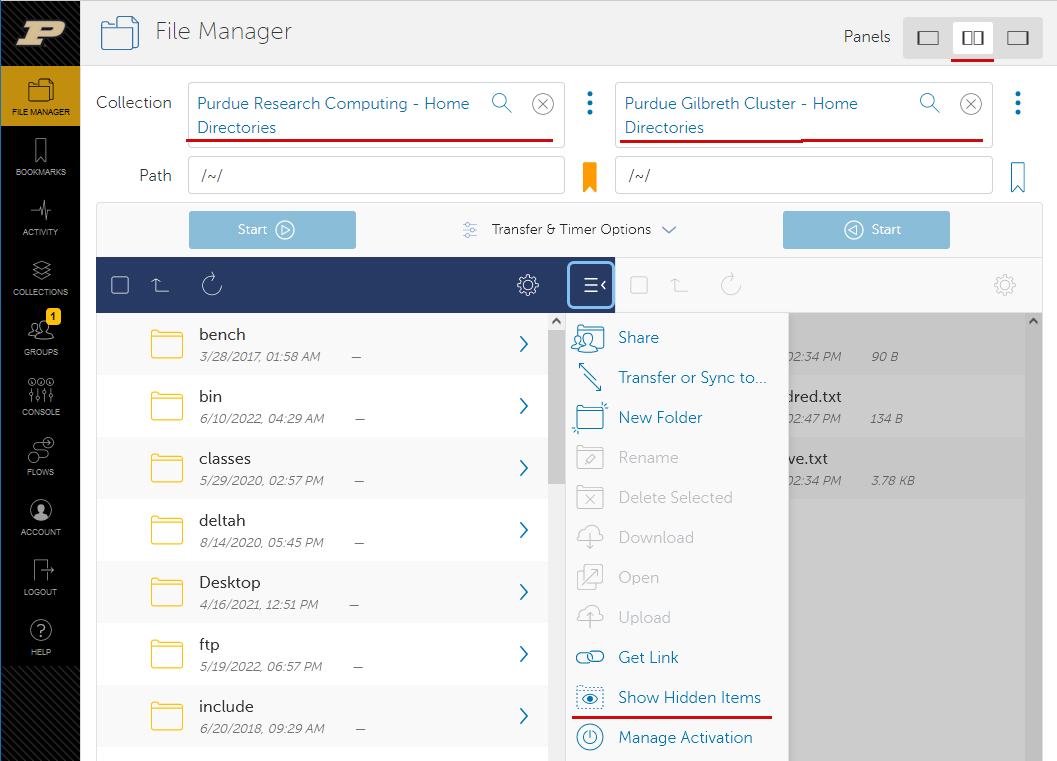1057x761 pixels.
Task: Click Logout in the sidebar
Action: [40, 576]
